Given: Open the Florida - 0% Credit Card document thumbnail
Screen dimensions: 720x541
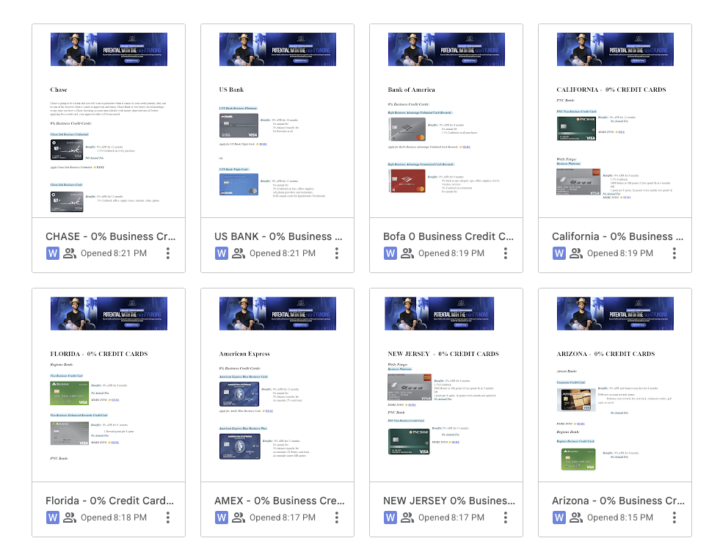Looking at the screenshot, I should [x=109, y=385].
